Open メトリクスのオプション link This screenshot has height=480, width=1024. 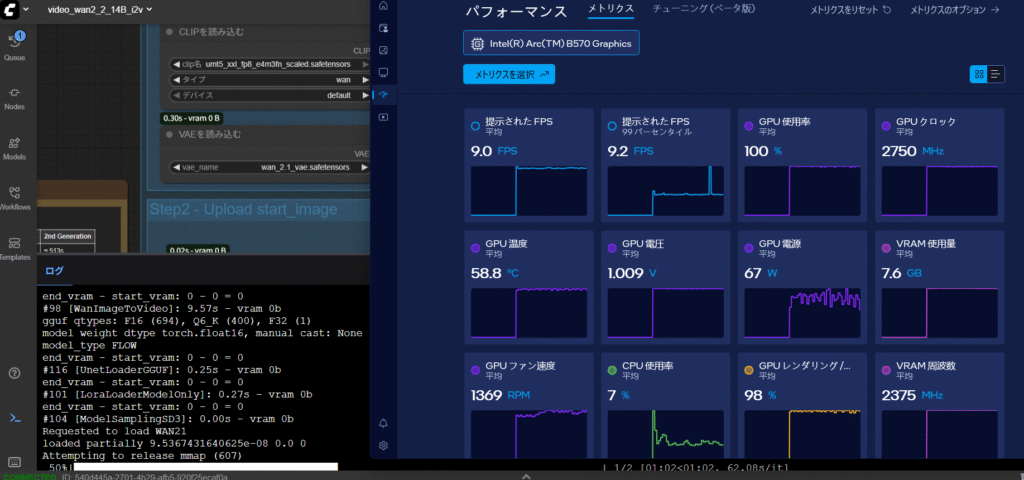(955, 10)
